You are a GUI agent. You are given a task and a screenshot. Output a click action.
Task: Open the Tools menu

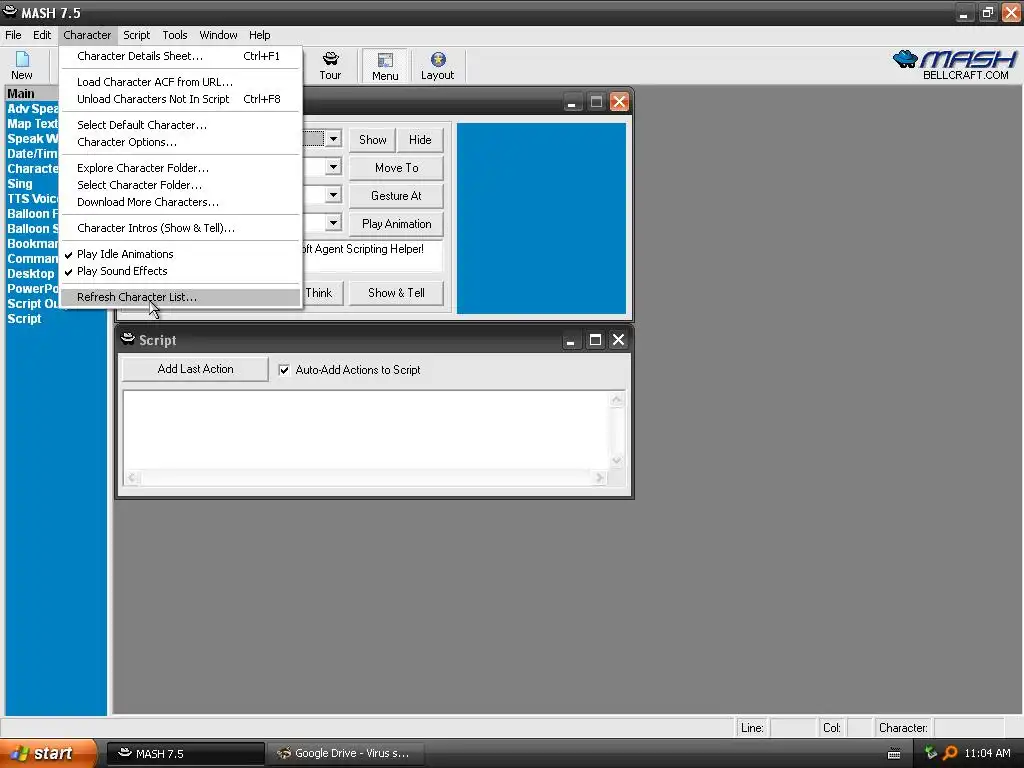[174, 35]
